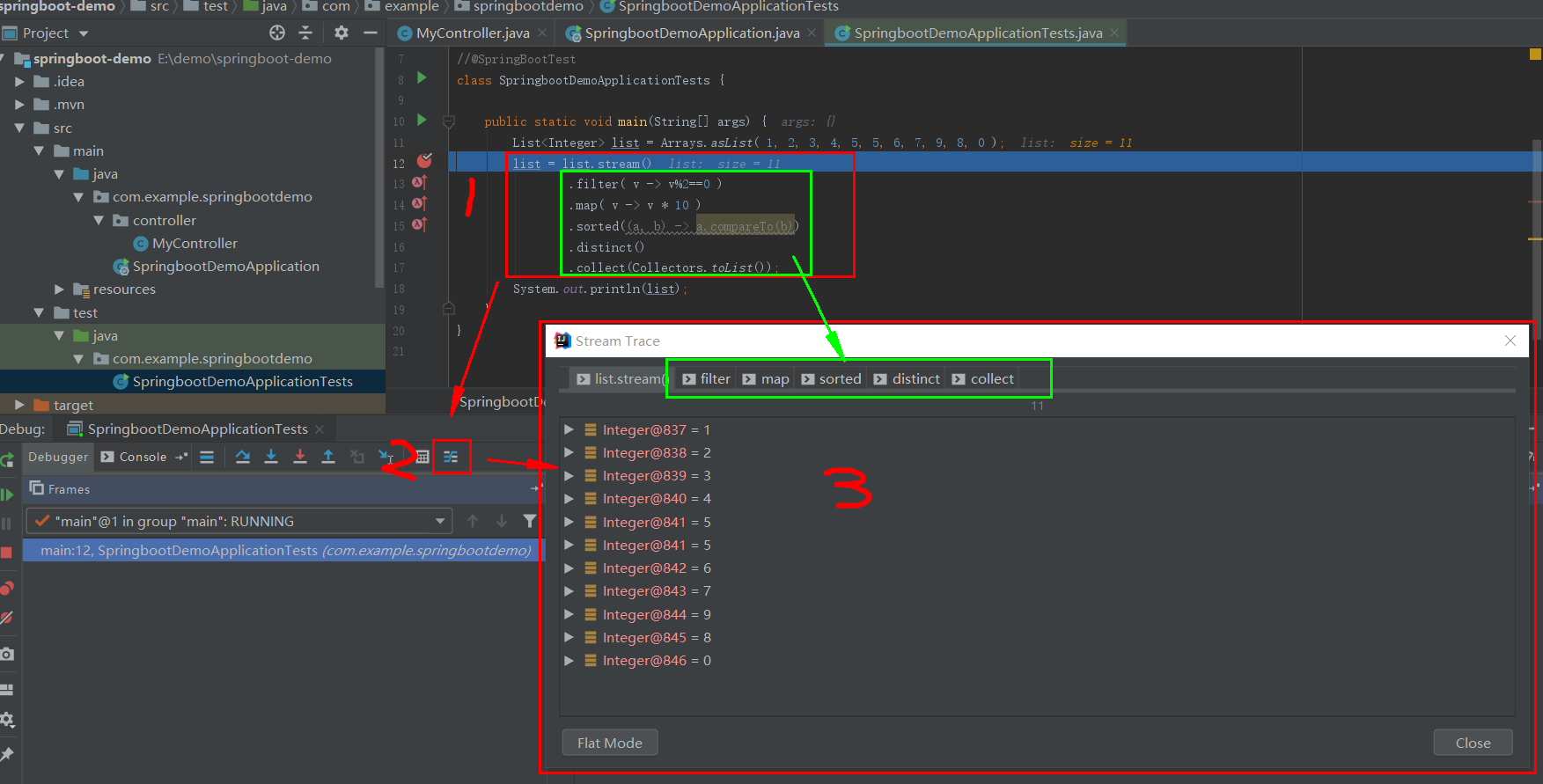Image resolution: width=1543 pixels, height=784 pixels.
Task: Click the Flat Mode button
Action: [x=610, y=743]
